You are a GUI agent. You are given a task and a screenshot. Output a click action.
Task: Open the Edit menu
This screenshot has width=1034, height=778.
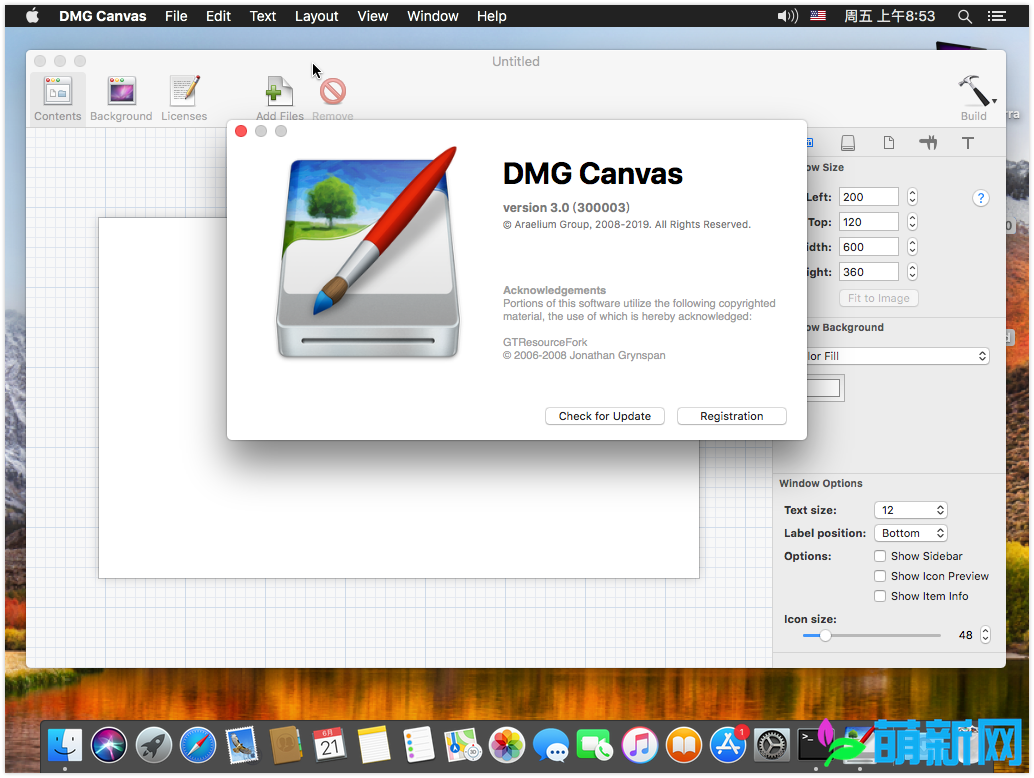[x=218, y=16]
